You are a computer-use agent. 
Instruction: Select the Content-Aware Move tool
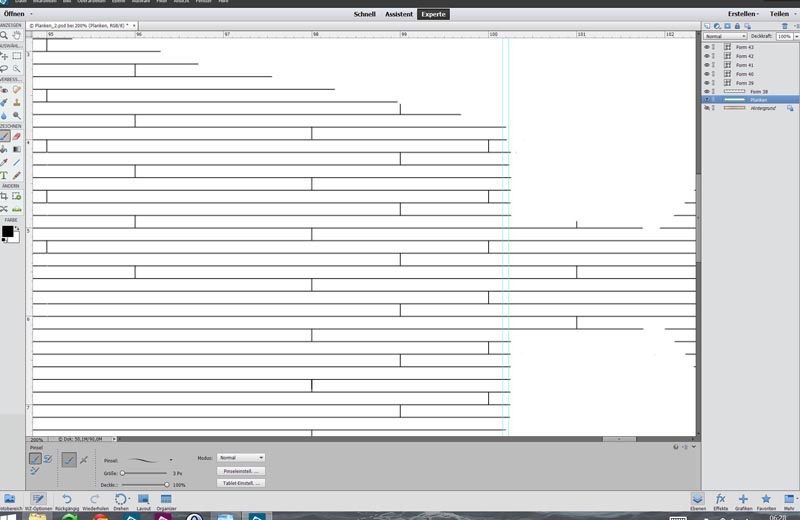click(x=4, y=209)
